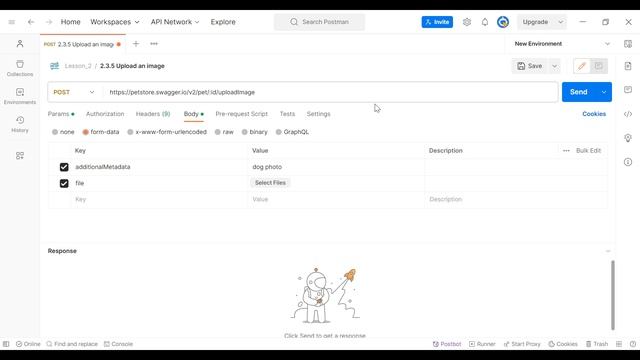Go forward with the right arrow
Image resolution: width=640 pixels, height=360 pixels.
[x=49, y=22]
